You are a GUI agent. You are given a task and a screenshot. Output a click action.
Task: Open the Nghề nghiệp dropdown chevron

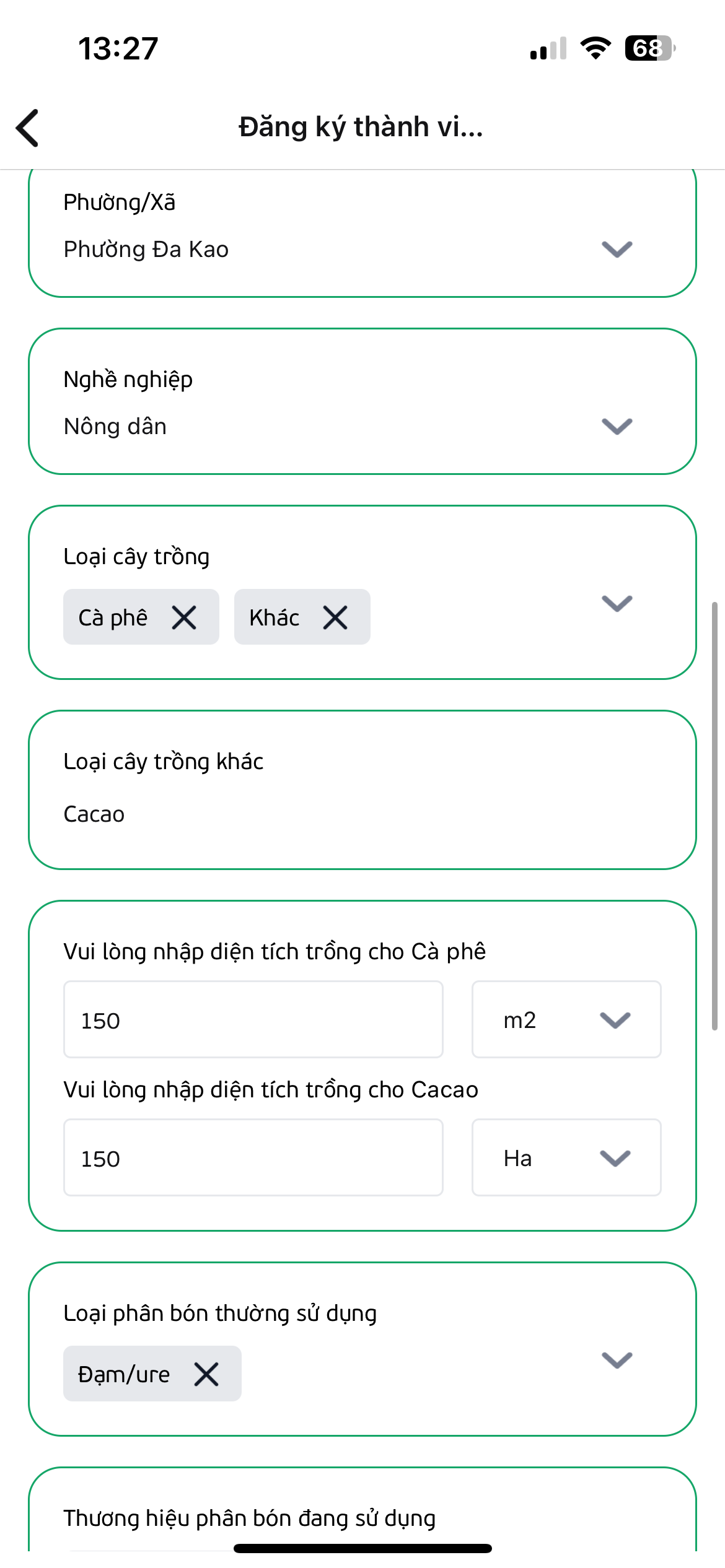point(617,426)
